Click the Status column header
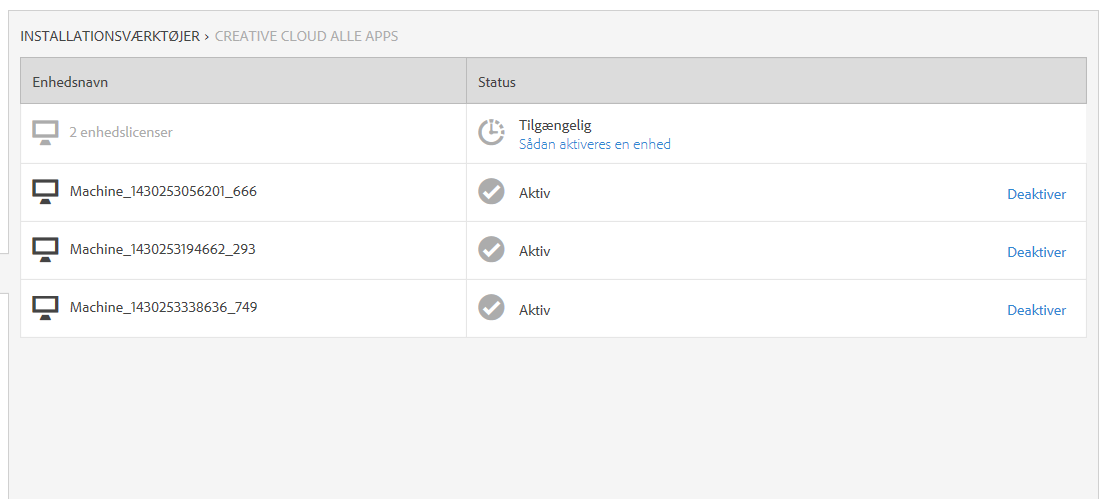This screenshot has width=1105, height=499. (497, 82)
